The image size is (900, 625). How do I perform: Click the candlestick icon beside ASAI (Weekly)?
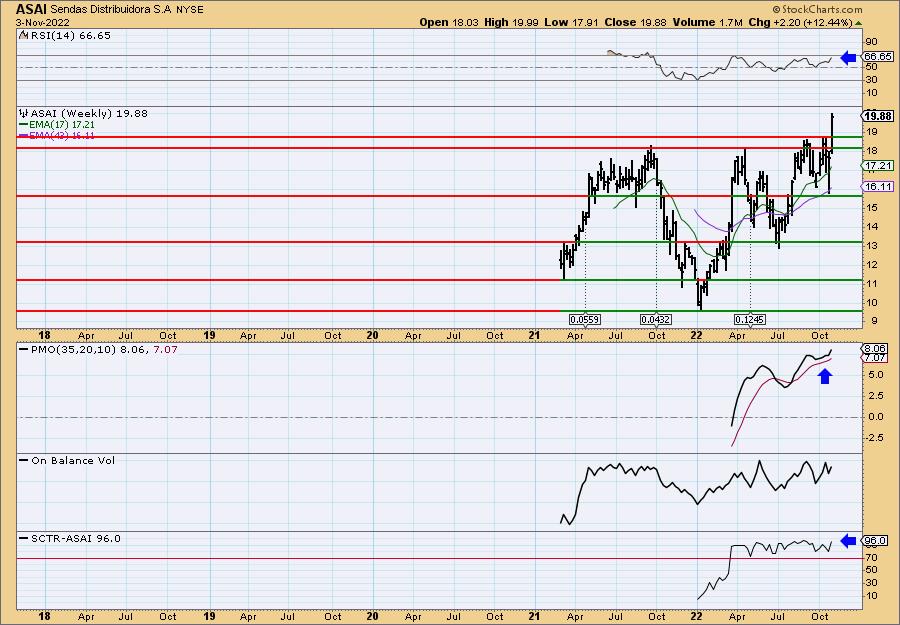[24, 113]
